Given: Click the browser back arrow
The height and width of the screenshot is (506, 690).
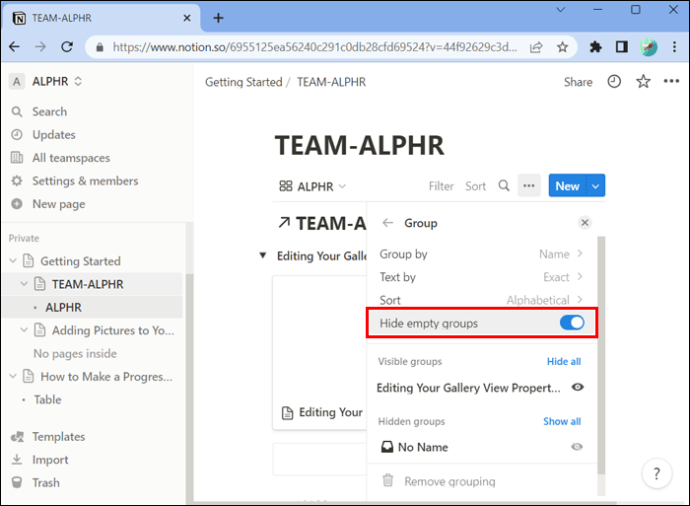Looking at the screenshot, I should 15,47.
